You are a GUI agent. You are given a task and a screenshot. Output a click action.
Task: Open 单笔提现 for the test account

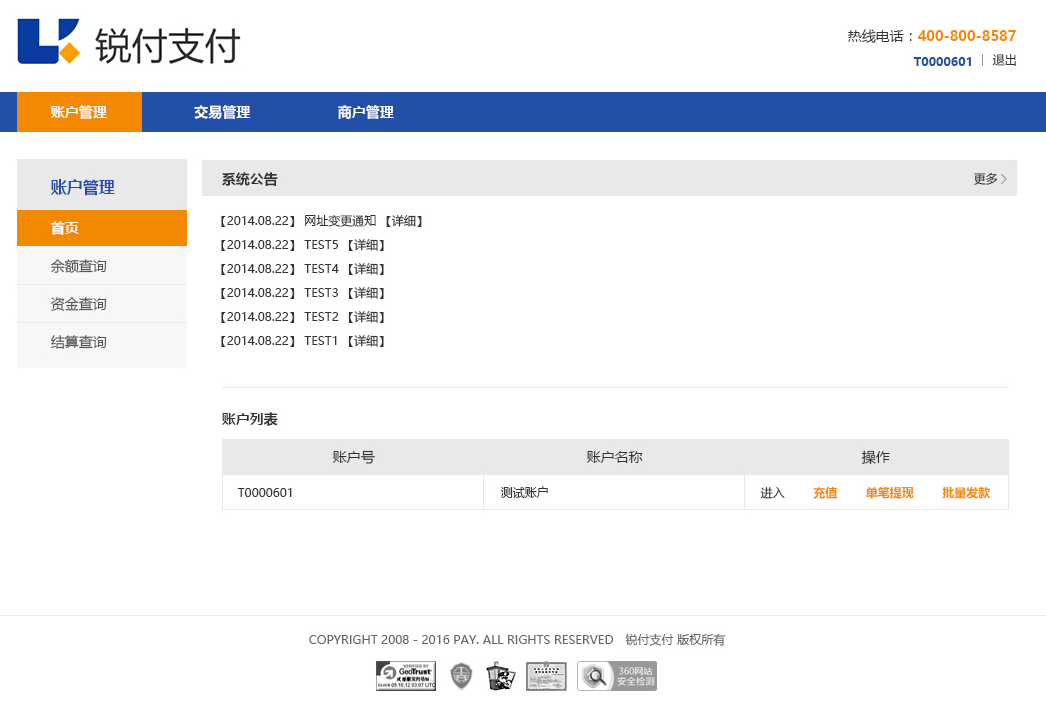pos(889,493)
